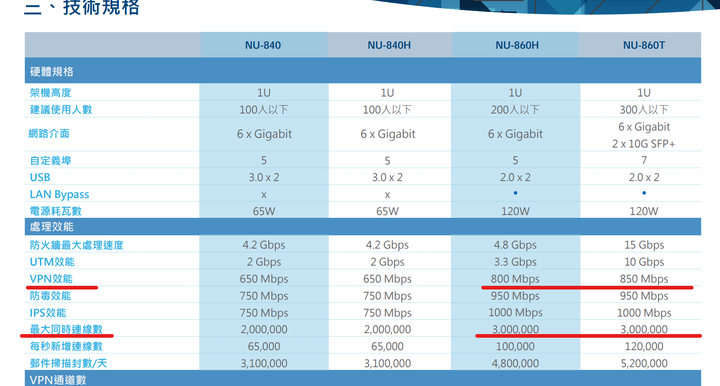Select the 200人以下 cell
Screen dimensions: 720x386
pyautogui.click(x=515, y=110)
